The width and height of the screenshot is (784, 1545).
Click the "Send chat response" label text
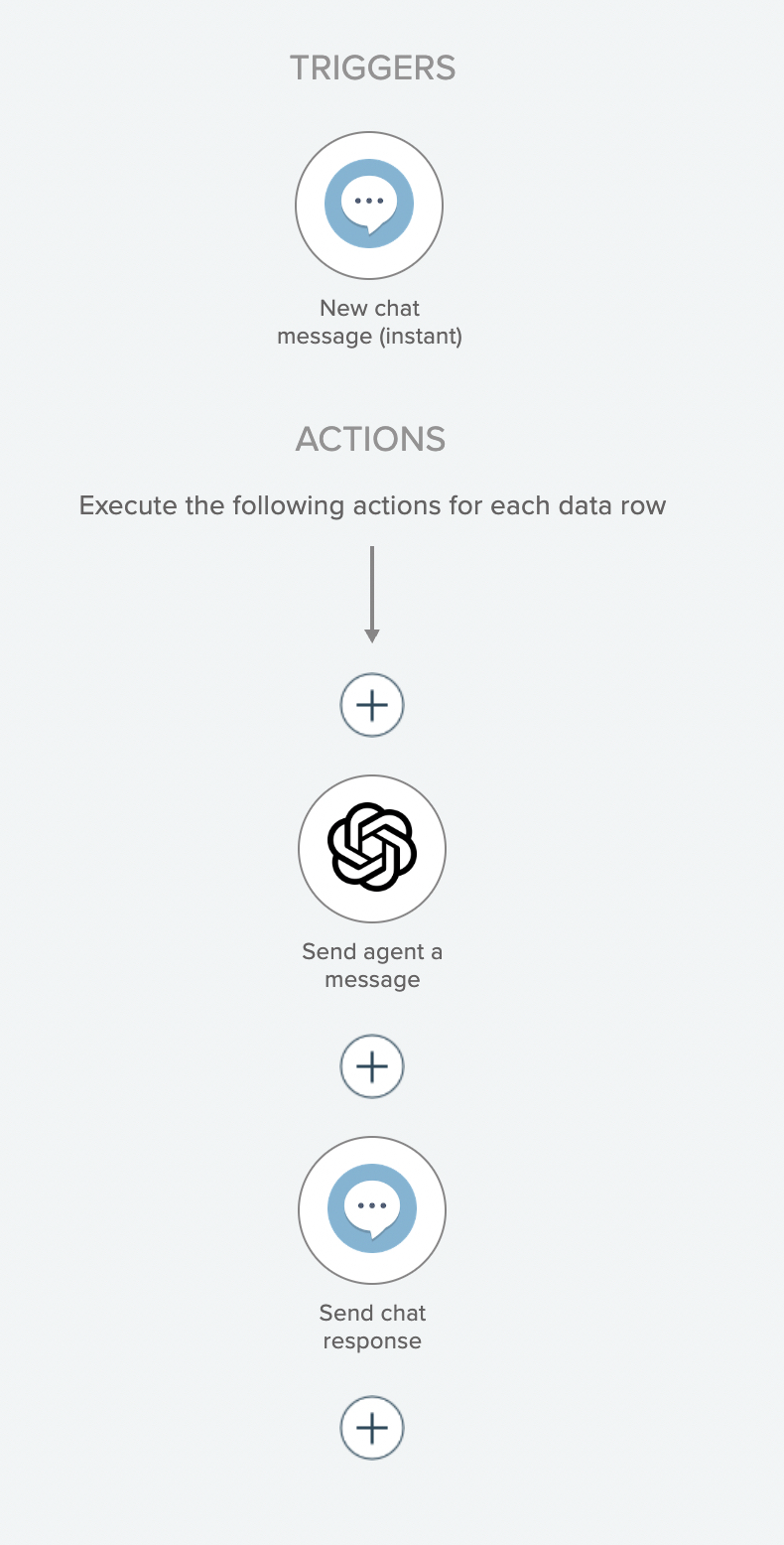[372, 1327]
